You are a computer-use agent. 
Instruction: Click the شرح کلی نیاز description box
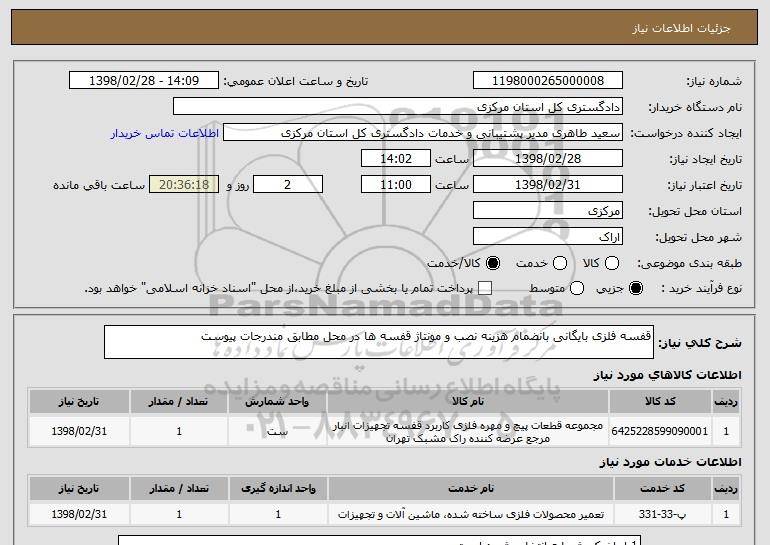click(x=379, y=342)
